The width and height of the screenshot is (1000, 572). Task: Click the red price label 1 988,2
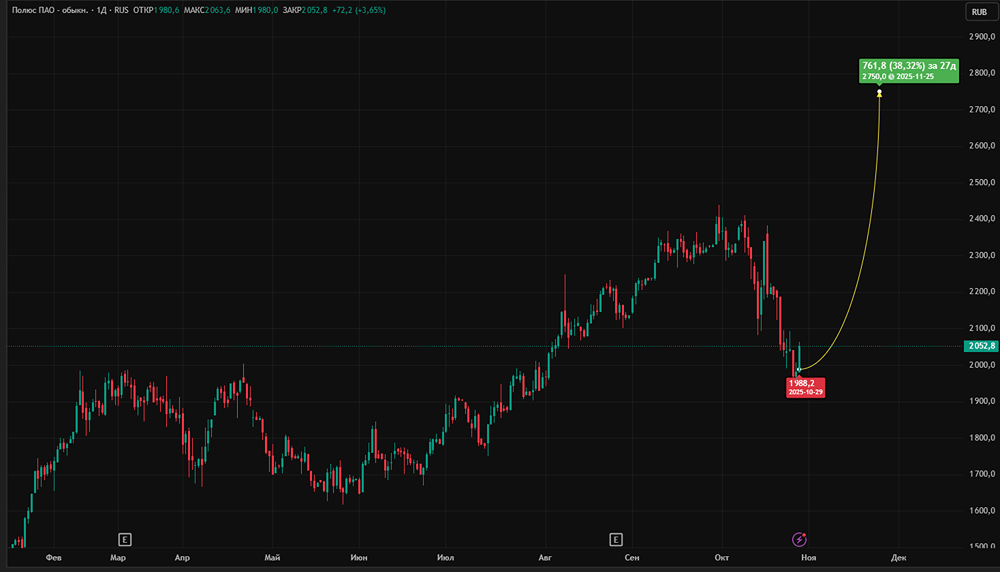tap(805, 387)
